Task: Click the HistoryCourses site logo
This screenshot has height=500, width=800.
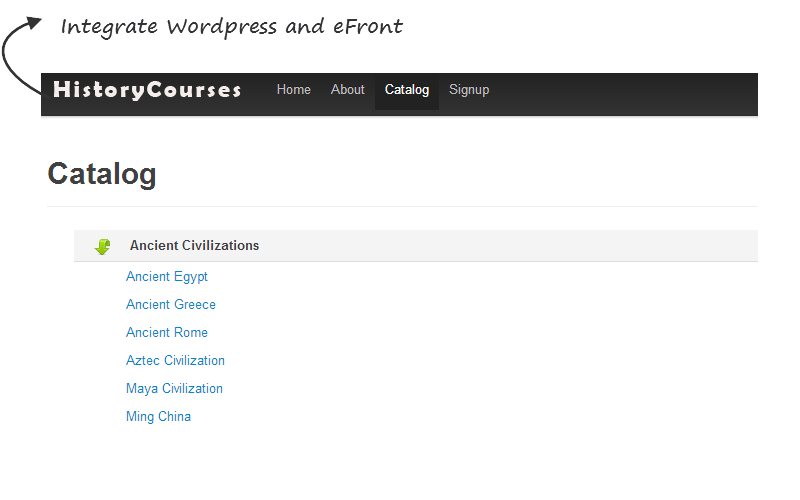Action: 147,90
